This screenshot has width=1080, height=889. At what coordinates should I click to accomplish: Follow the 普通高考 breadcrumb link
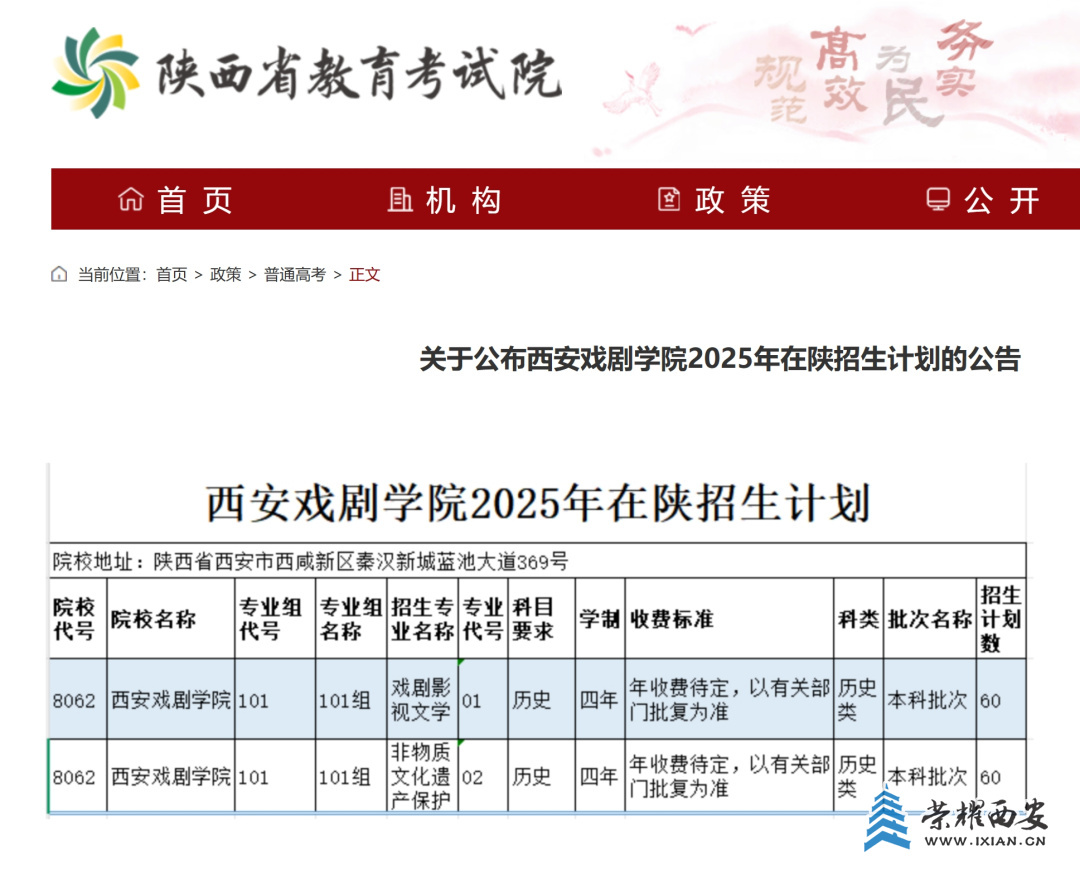coord(295,275)
